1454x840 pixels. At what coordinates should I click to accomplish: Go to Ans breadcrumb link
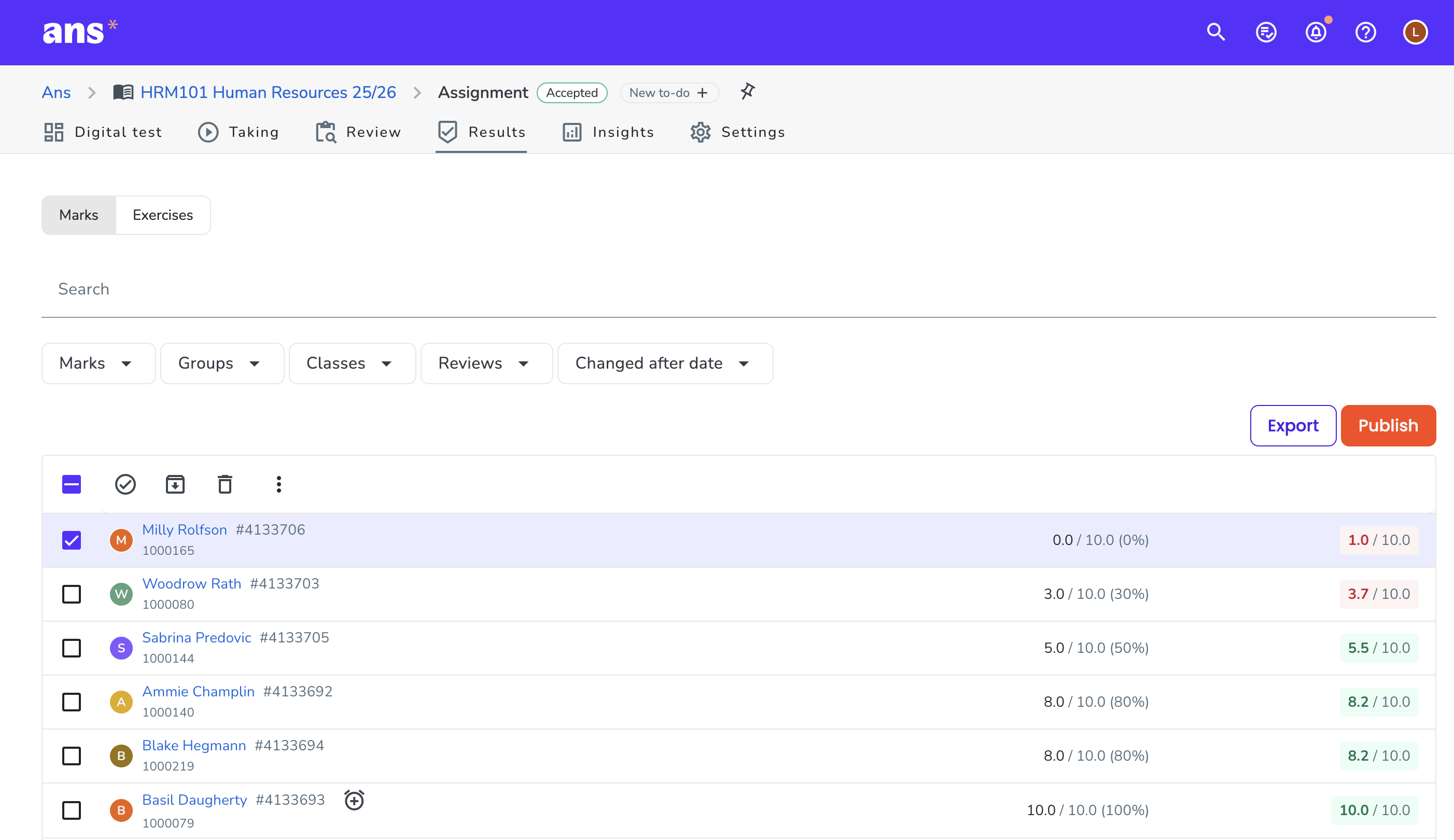coord(56,92)
